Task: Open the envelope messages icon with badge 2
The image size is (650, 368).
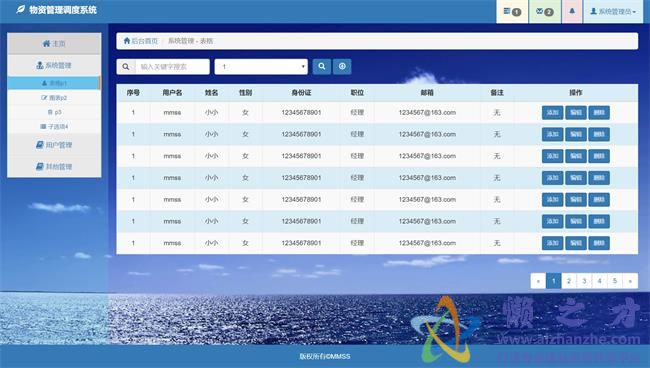Action: 545,12
